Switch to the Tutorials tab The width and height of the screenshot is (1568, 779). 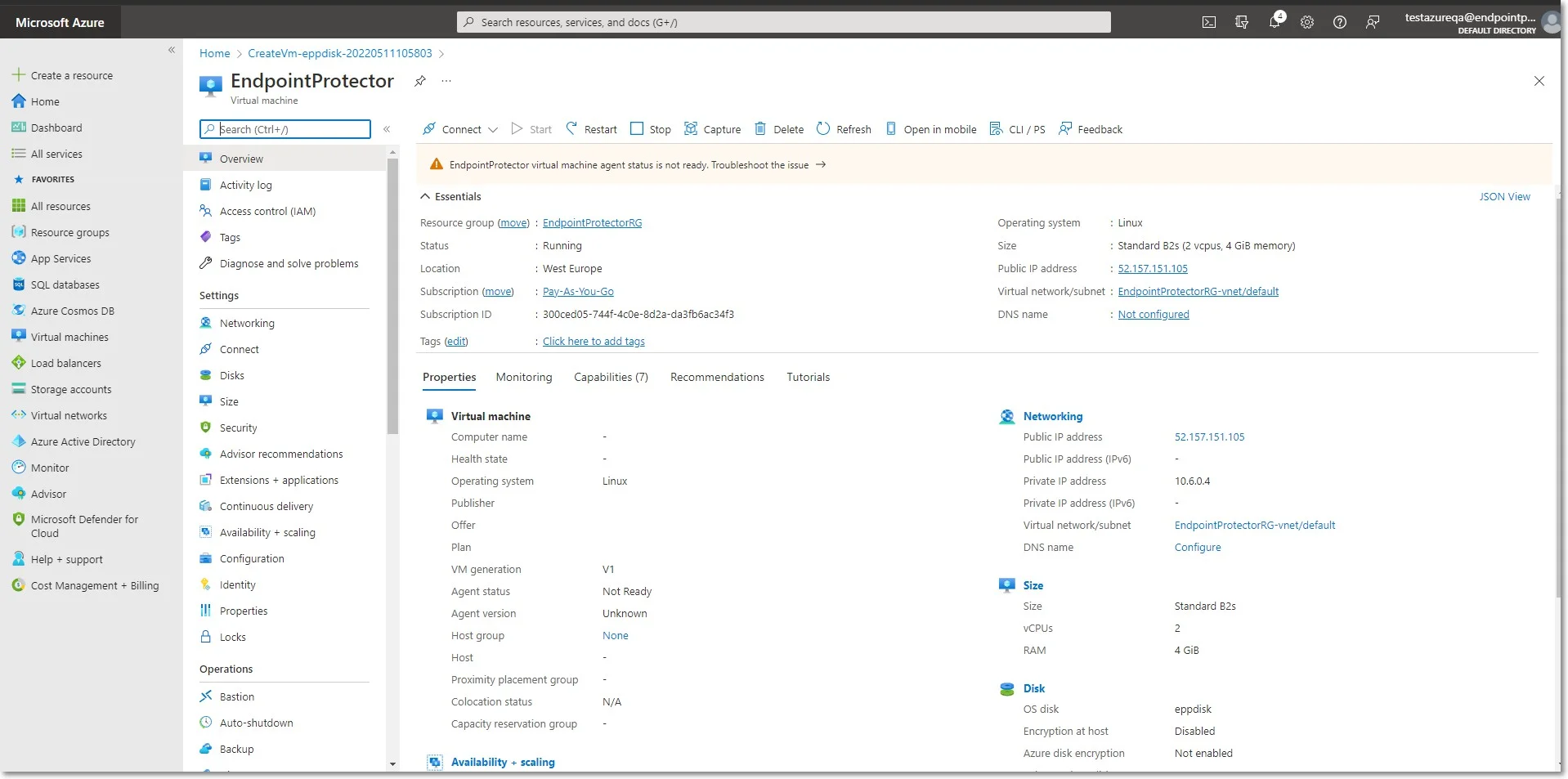tap(808, 377)
